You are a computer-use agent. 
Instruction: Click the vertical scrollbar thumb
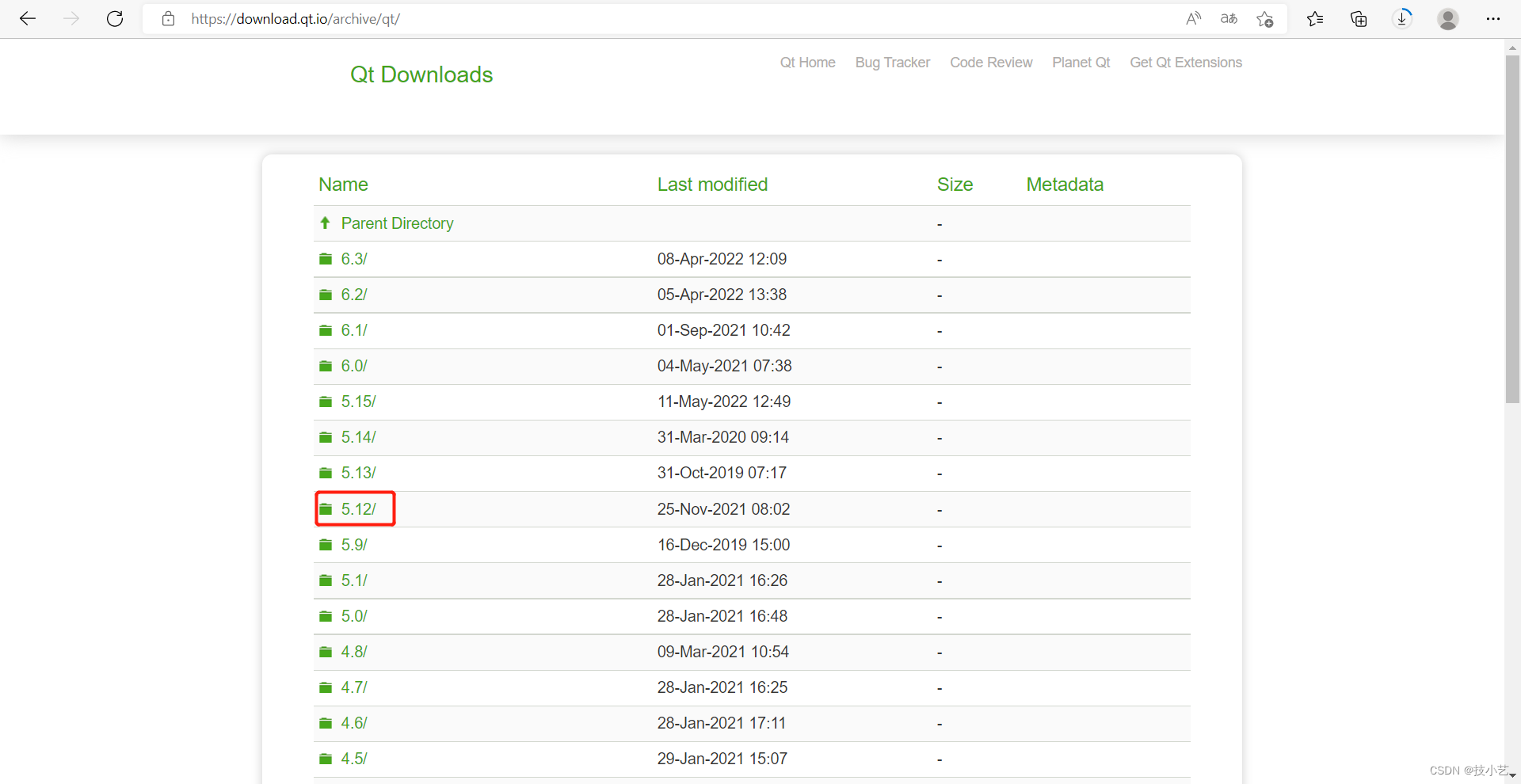[x=1512, y=229]
